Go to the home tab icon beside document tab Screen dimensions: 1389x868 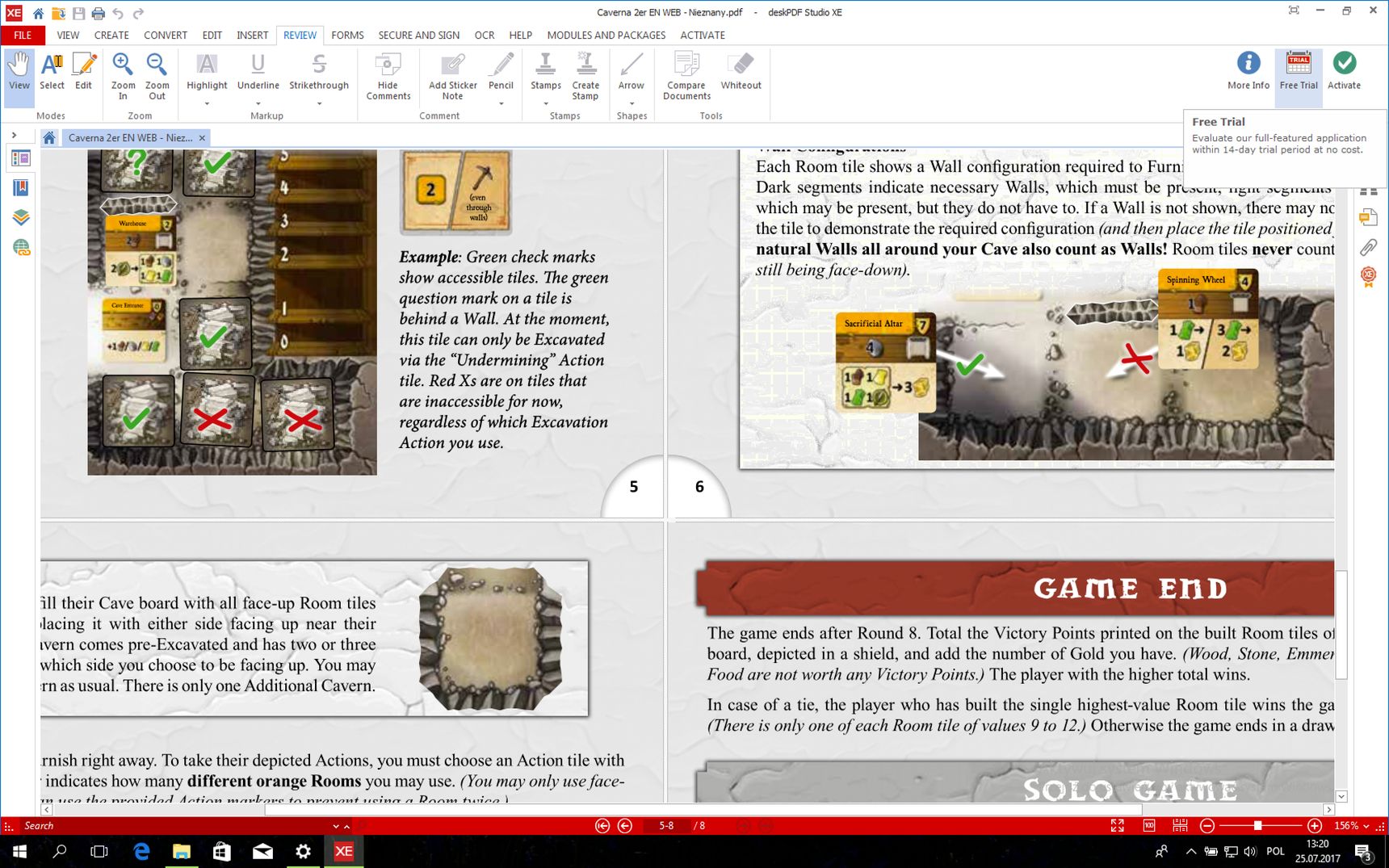coord(49,138)
